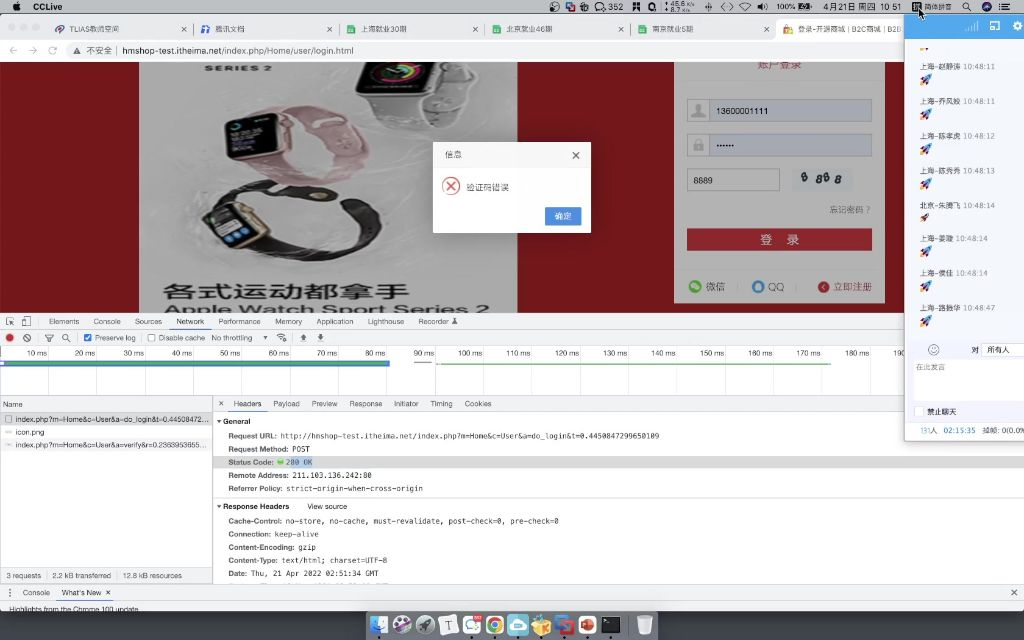Click the 90 ms timeline marker
The width and height of the screenshot is (1024, 640).
tap(423, 353)
